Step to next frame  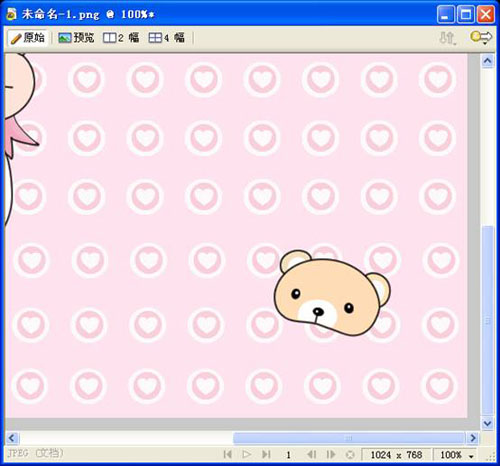[x=331, y=454]
